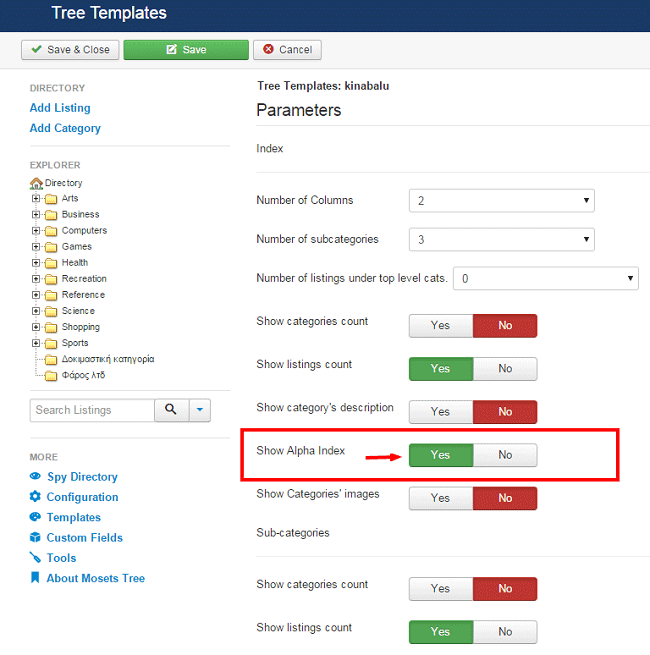Open the Custom Fields menu link
This screenshot has width=650, height=655.
pyautogui.click(x=84, y=537)
